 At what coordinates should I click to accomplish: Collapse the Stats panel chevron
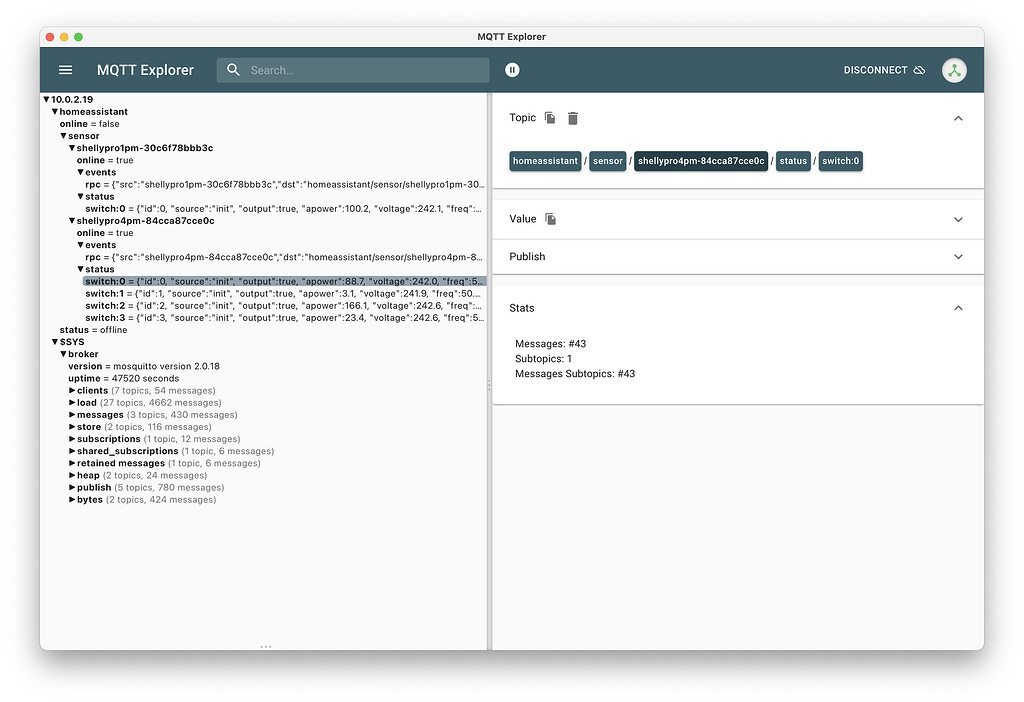pos(958,308)
